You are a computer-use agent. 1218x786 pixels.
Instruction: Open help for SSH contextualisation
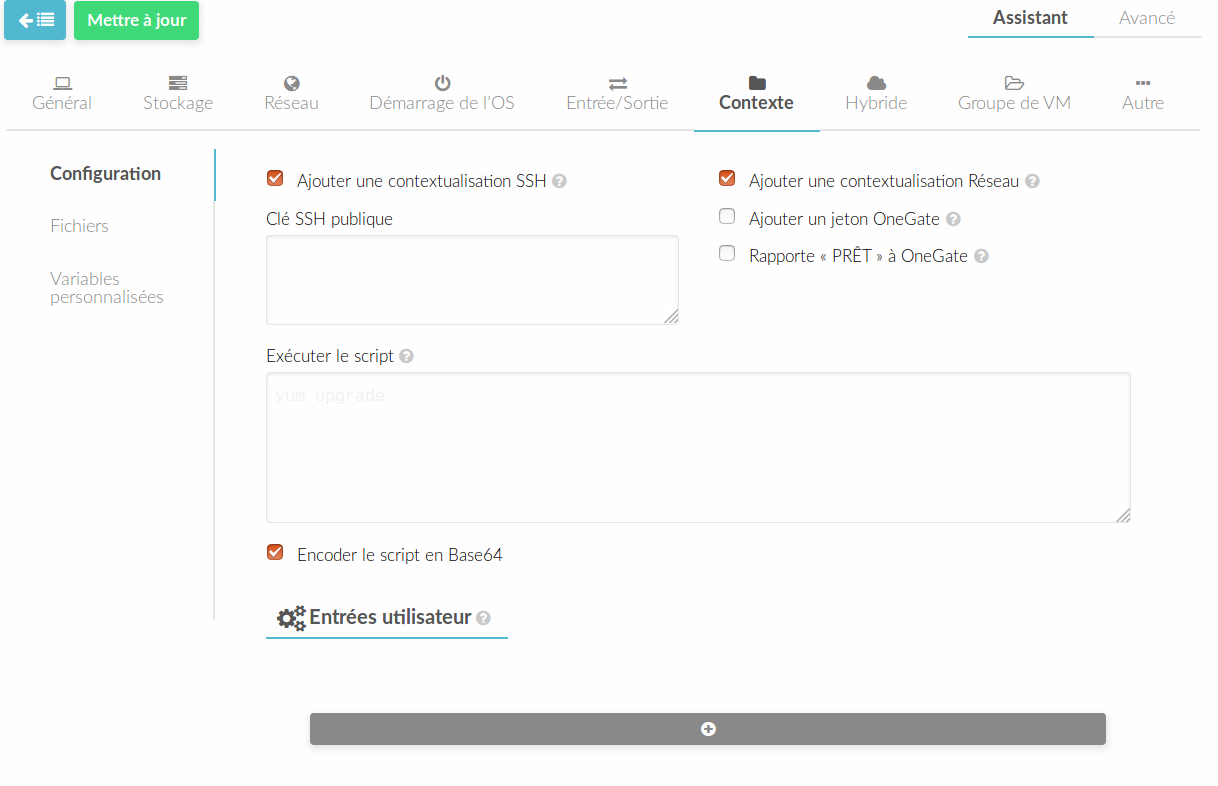(x=560, y=182)
